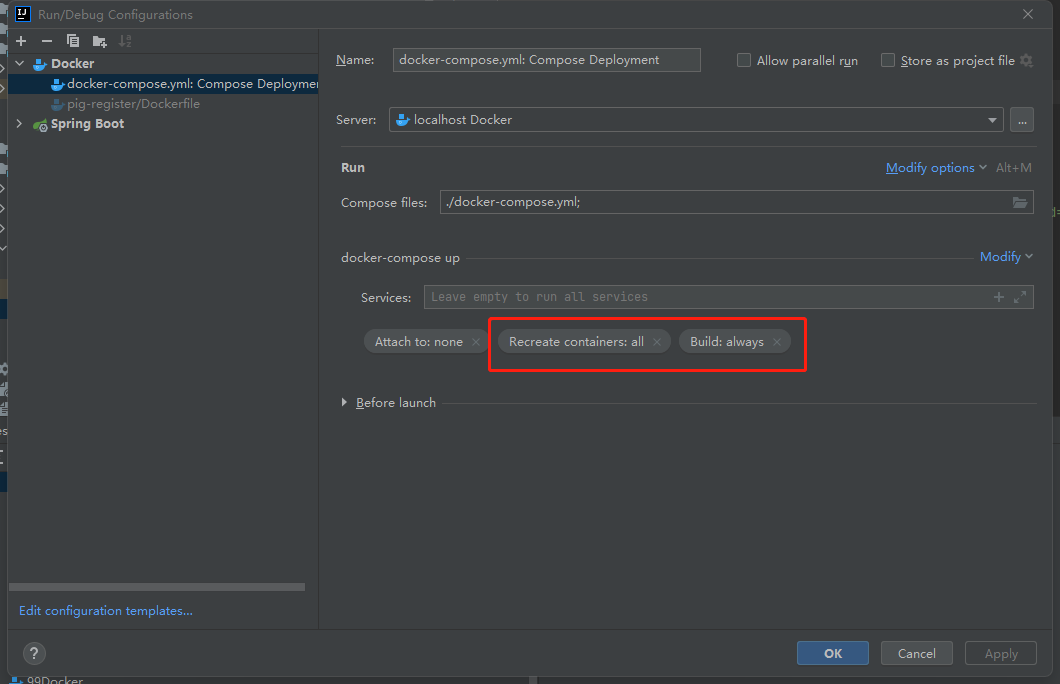The image size is (1060, 684).
Task: Open Modify options dropdown
Action: pyautogui.click(x=936, y=168)
